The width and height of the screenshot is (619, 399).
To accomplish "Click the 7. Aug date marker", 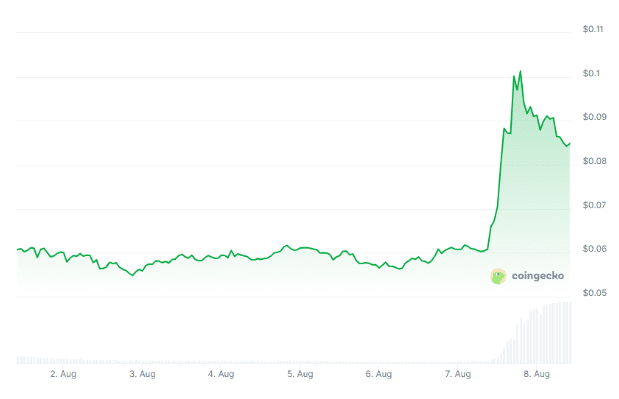I will click(458, 374).
